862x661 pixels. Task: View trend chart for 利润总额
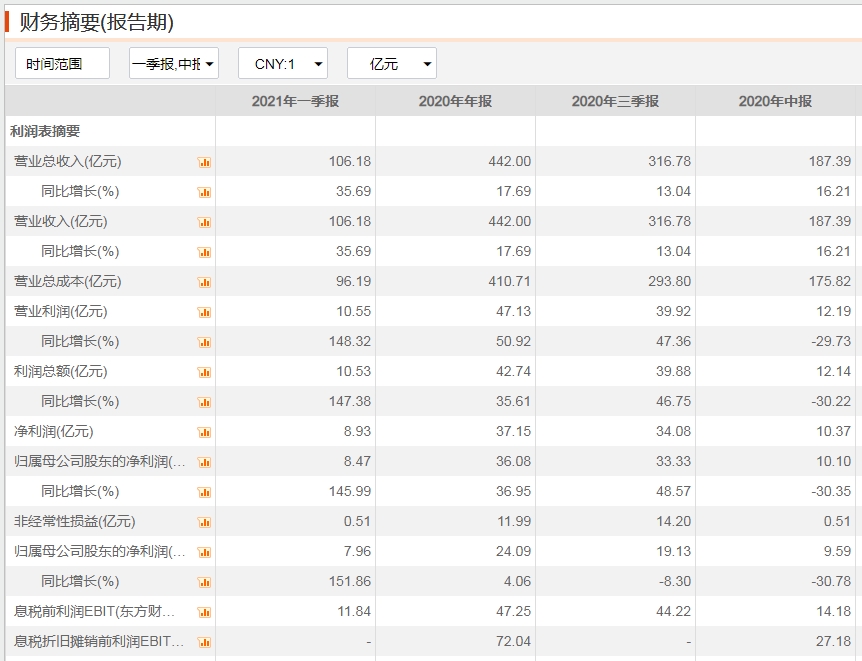pyautogui.click(x=204, y=372)
